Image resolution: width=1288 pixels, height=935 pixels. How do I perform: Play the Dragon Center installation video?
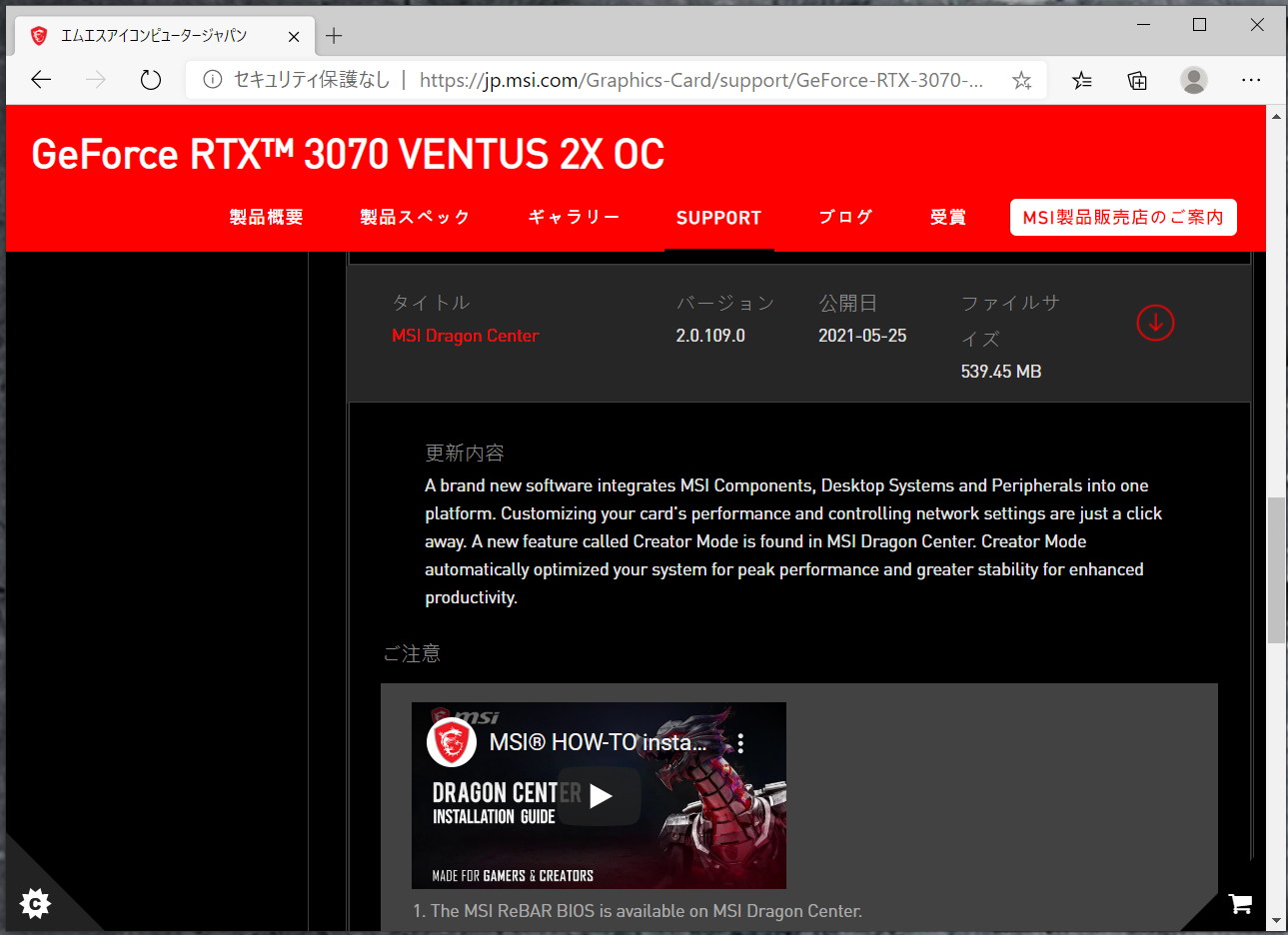(600, 796)
